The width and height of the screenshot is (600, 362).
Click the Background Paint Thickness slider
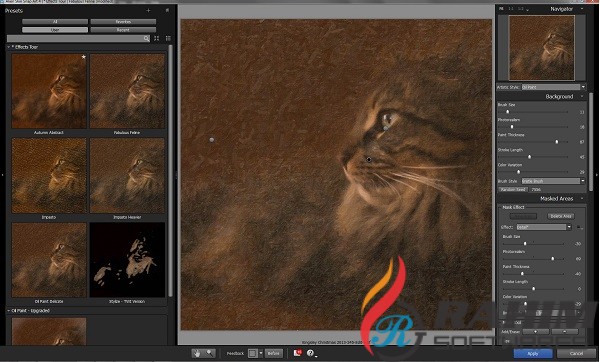533,142
